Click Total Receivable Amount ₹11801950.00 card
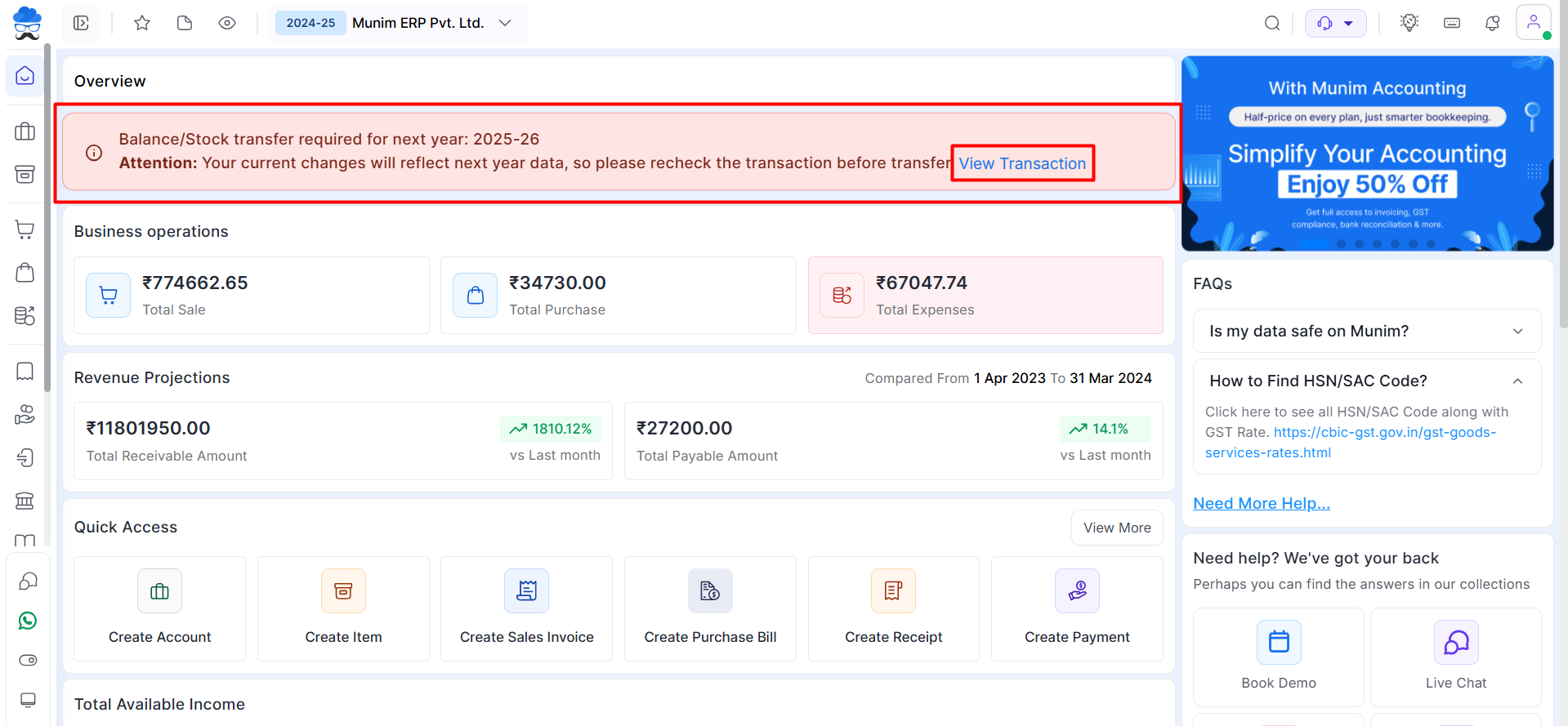The height and width of the screenshot is (726, 1568). (343, 441)
